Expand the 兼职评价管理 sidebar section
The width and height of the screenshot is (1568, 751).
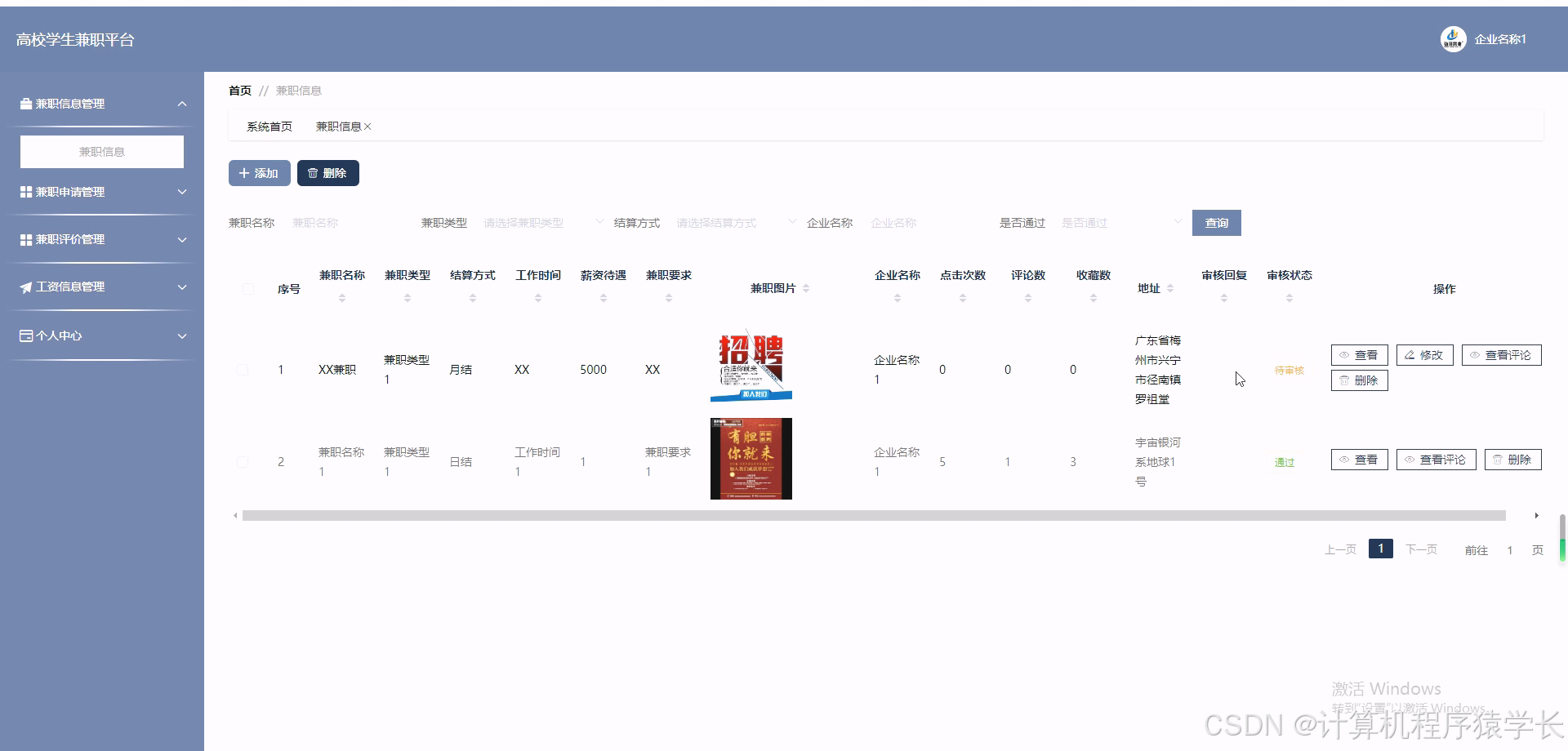(x=182, y=239)
